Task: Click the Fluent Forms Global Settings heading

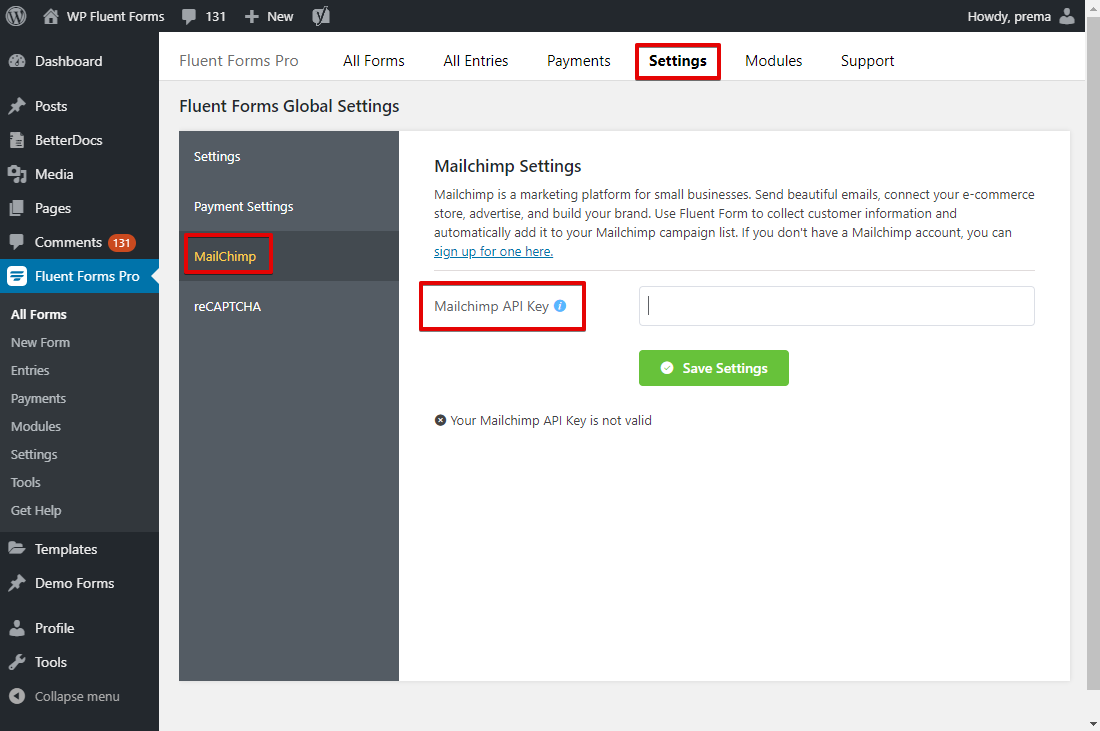Action: click(289, 106)
